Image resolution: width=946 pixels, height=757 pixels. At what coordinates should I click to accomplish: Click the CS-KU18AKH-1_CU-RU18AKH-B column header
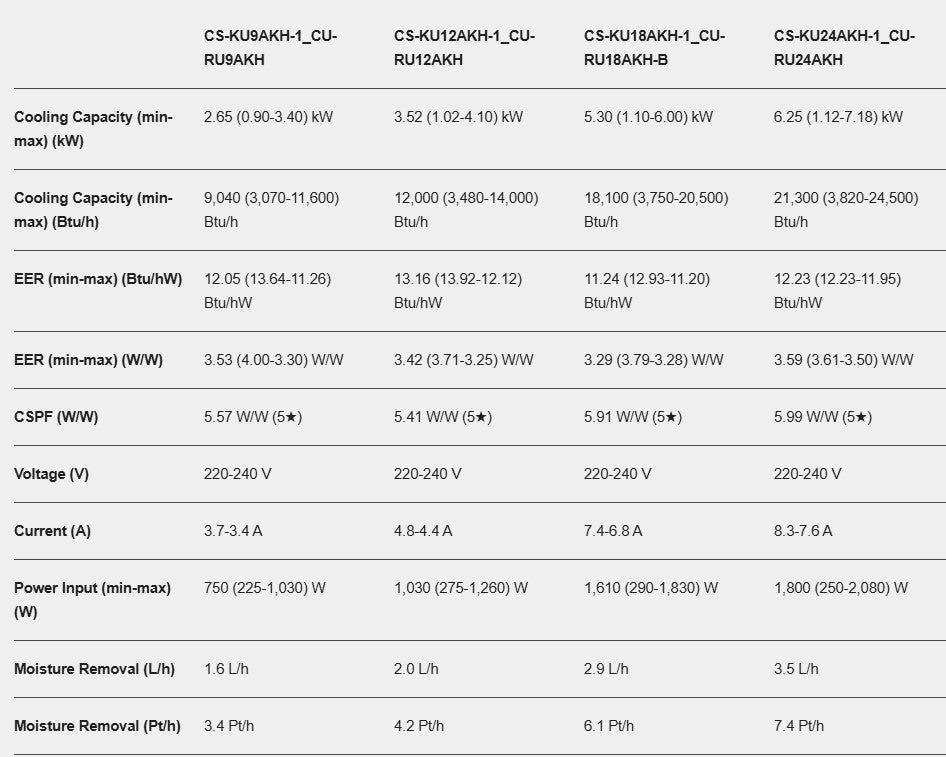point(655,48)
